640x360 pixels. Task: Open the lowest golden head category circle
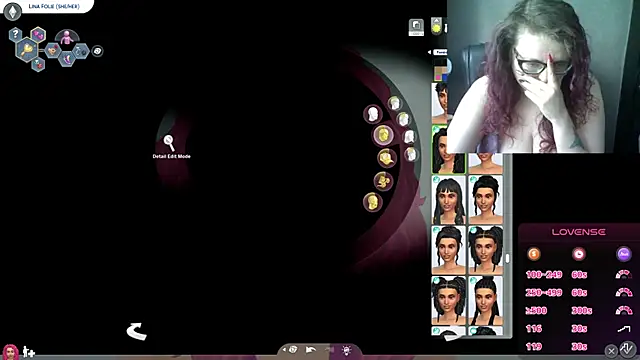click(x=372, y=202)
